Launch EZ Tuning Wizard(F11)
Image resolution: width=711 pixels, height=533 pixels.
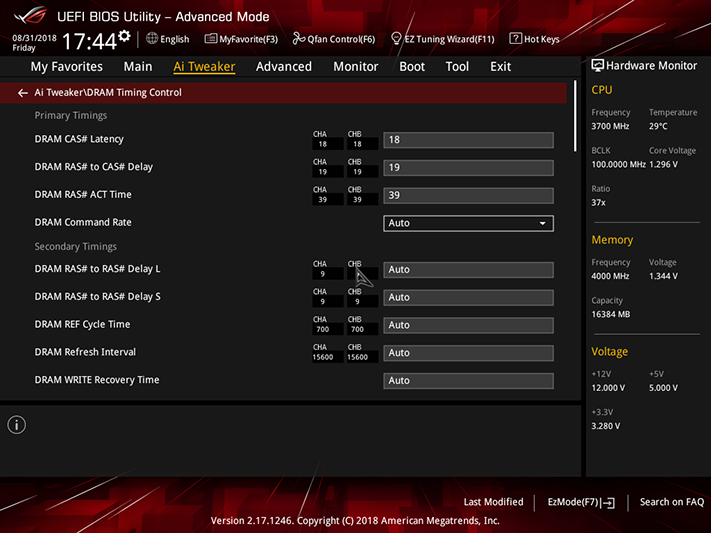[x=443, y=39]
